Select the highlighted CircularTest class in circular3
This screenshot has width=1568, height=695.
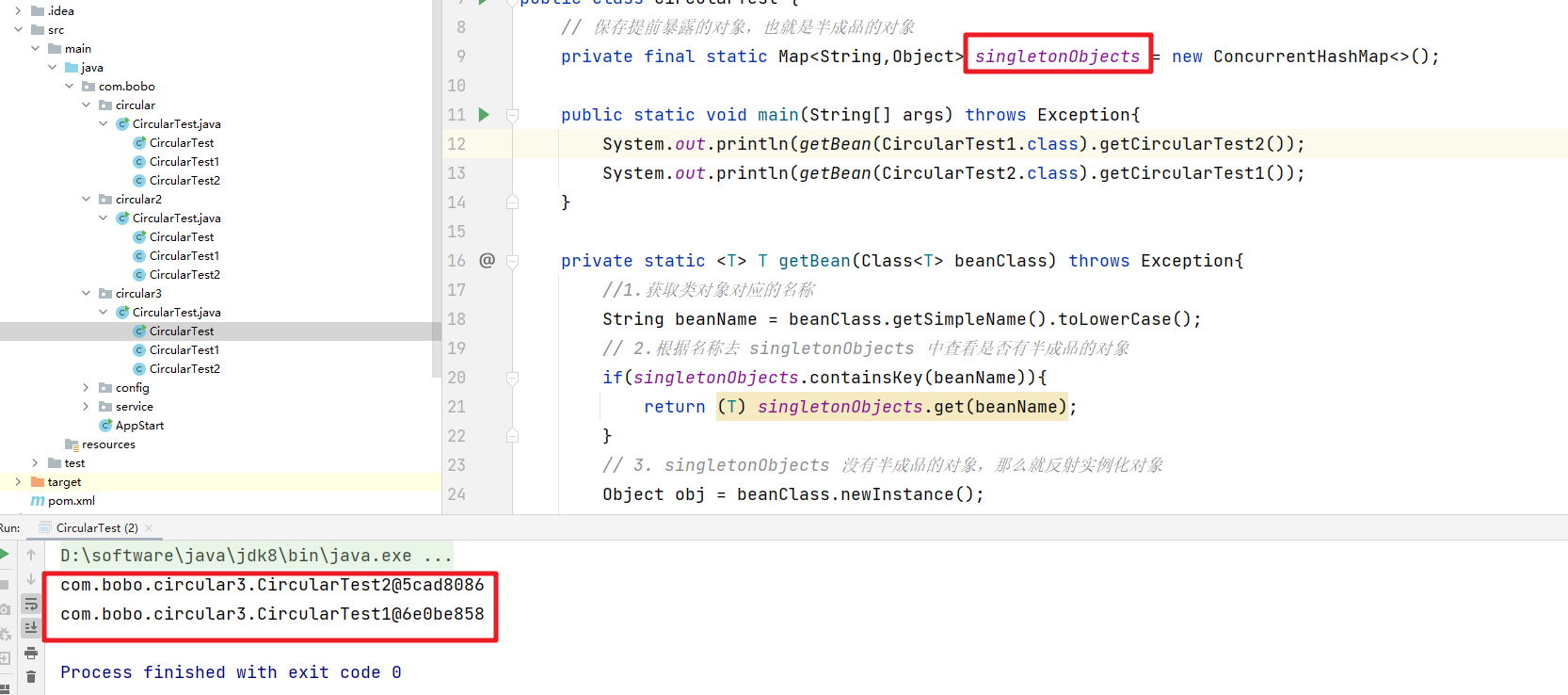[182, 331]
